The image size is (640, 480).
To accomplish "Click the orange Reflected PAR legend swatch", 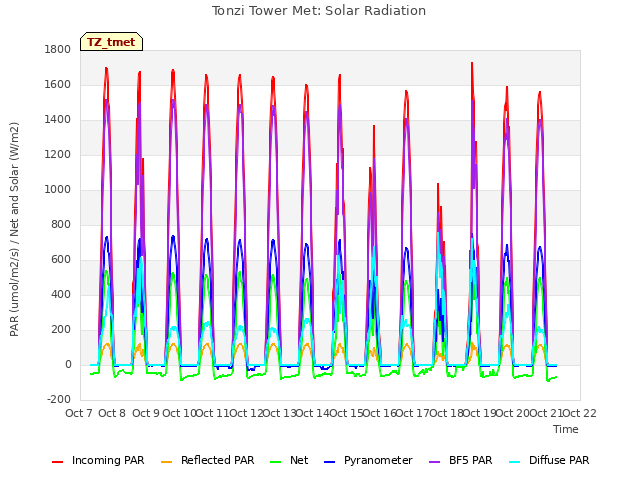I will pyautogui.click(x=167, y=462).
